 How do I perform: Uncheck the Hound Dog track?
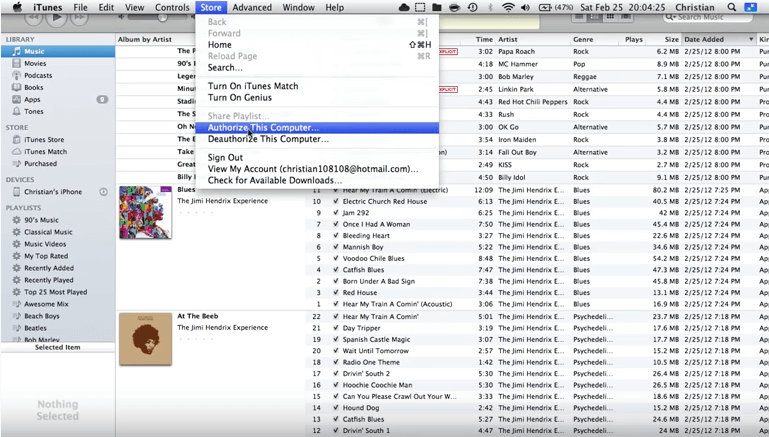(x=335, y=408)
